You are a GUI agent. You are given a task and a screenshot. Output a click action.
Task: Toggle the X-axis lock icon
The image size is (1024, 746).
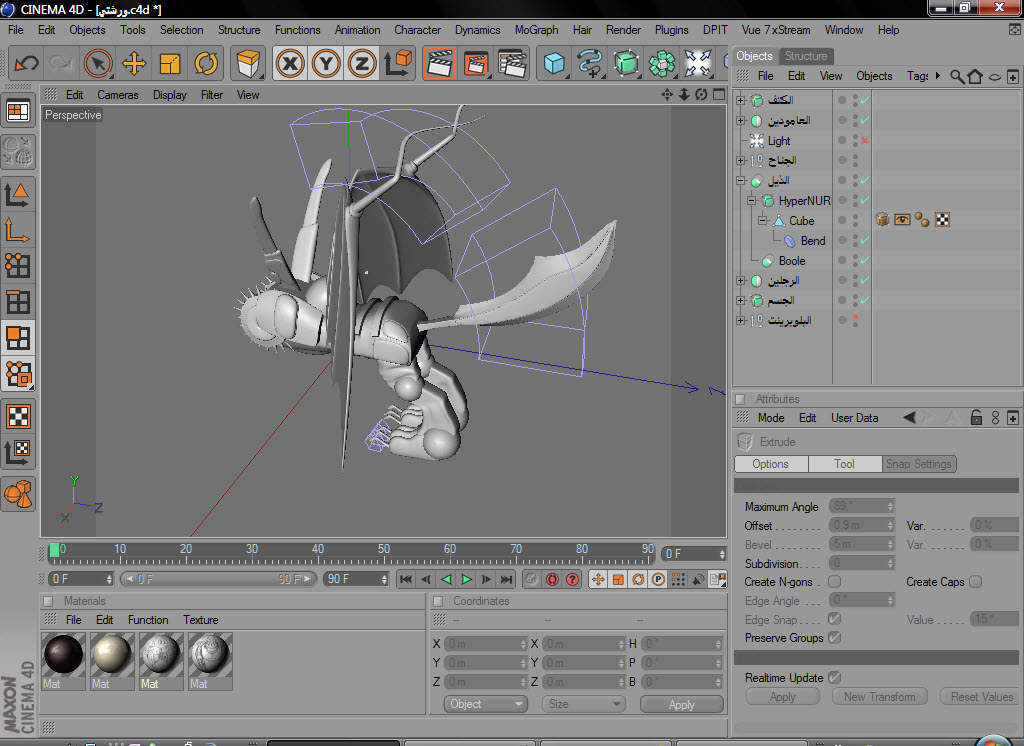tap(290, 64)
